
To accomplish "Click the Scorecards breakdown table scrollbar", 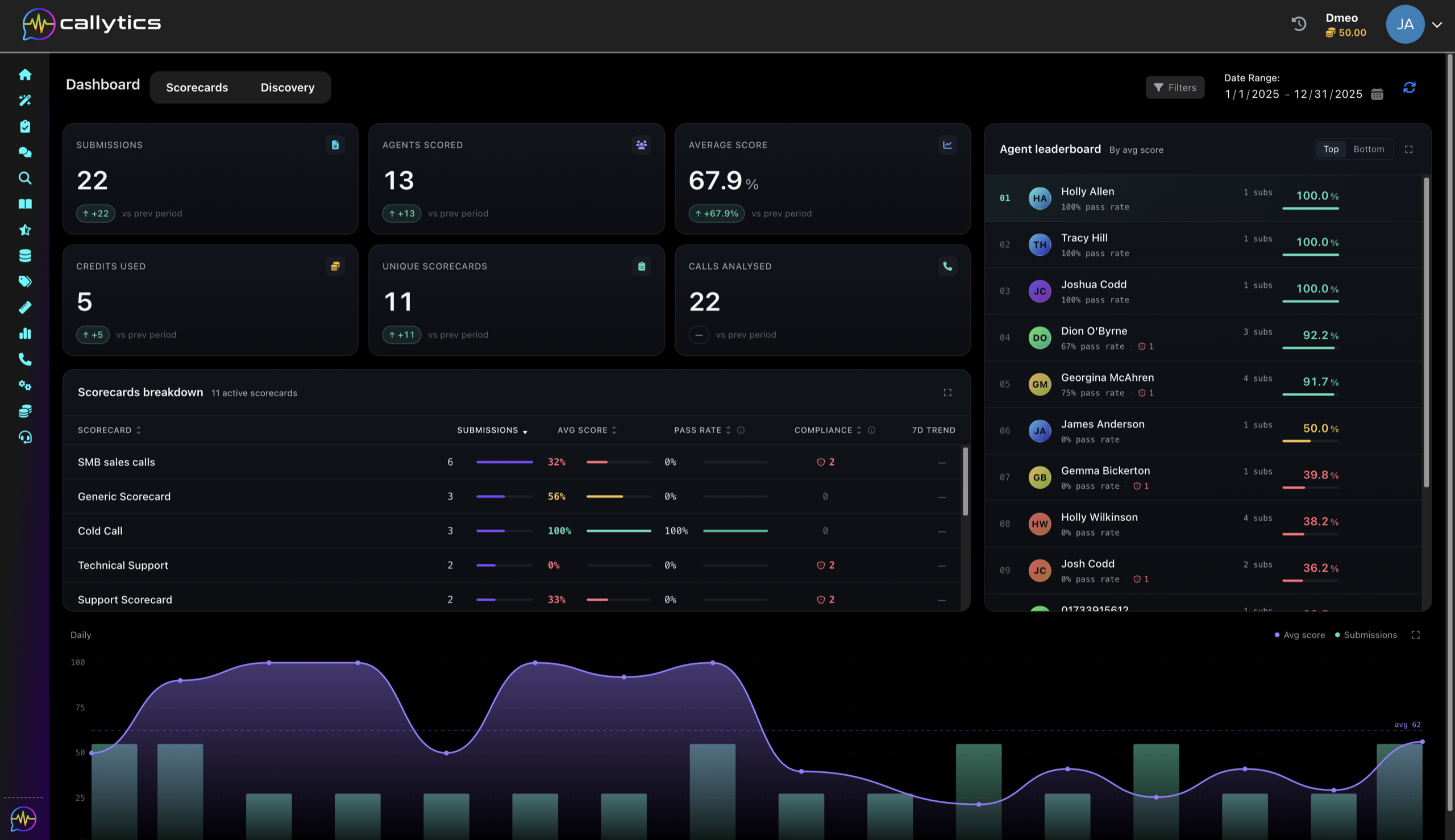I will pos(965,482).
